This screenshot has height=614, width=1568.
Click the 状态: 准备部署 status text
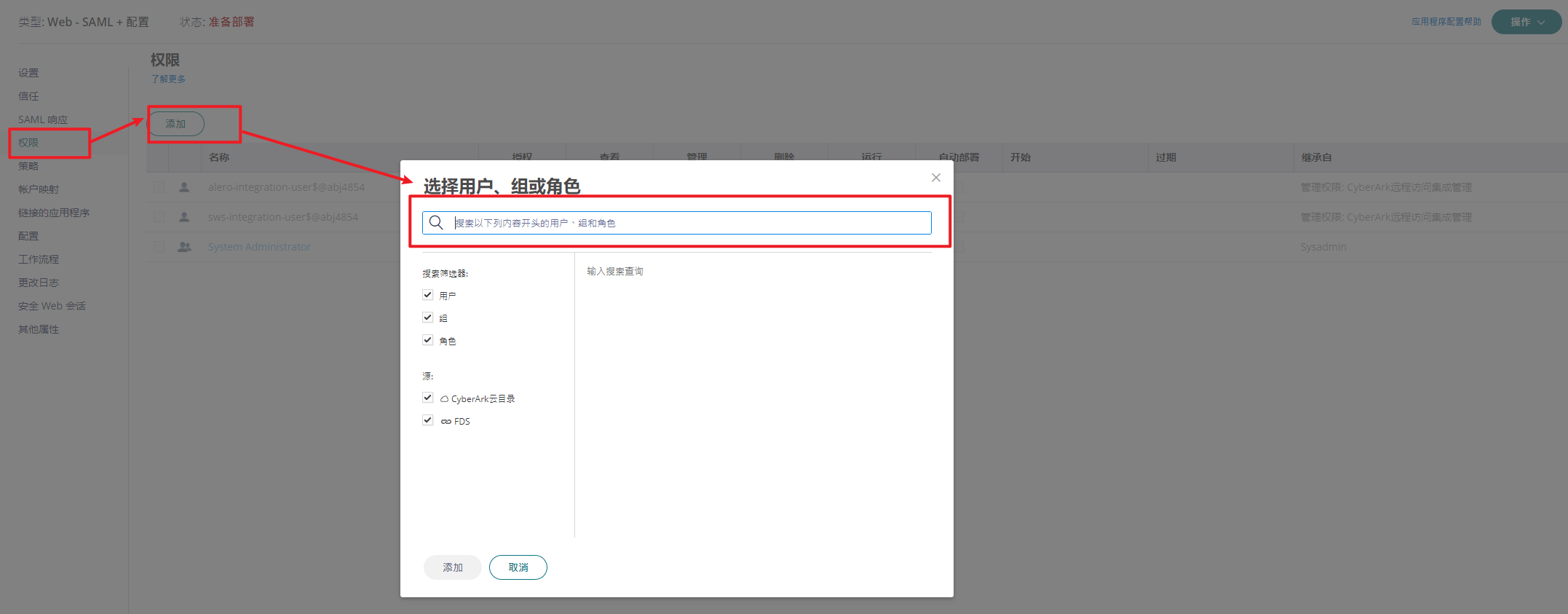[217, 22]
